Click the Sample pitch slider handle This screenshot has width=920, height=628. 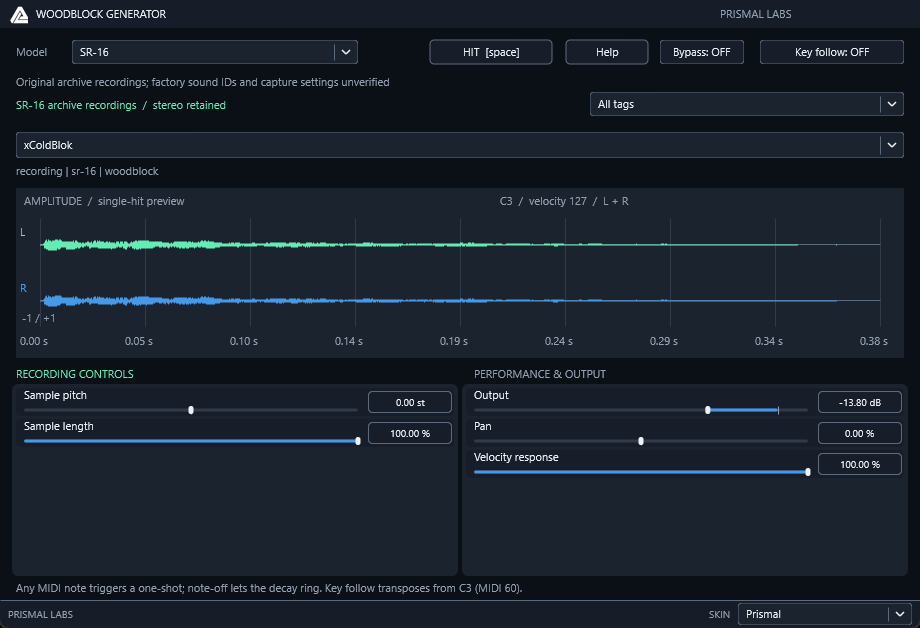pyautogui.click(x=191, y=410)
